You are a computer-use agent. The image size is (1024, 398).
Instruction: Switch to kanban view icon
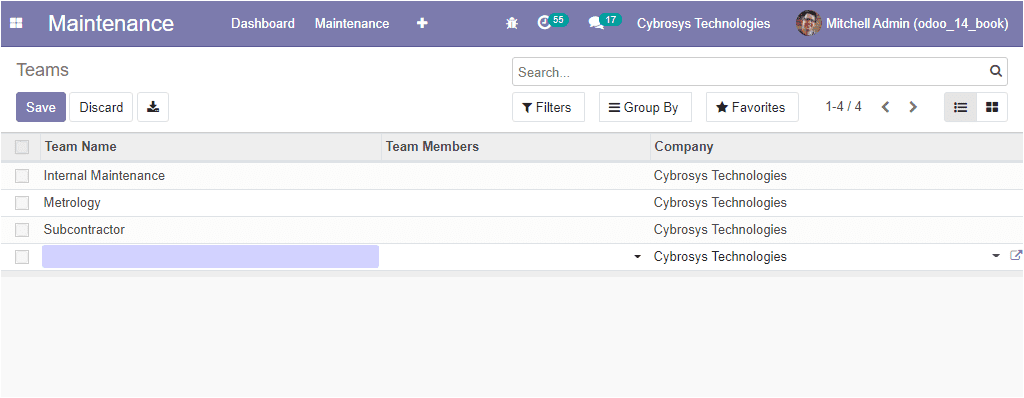click(992, 107)
